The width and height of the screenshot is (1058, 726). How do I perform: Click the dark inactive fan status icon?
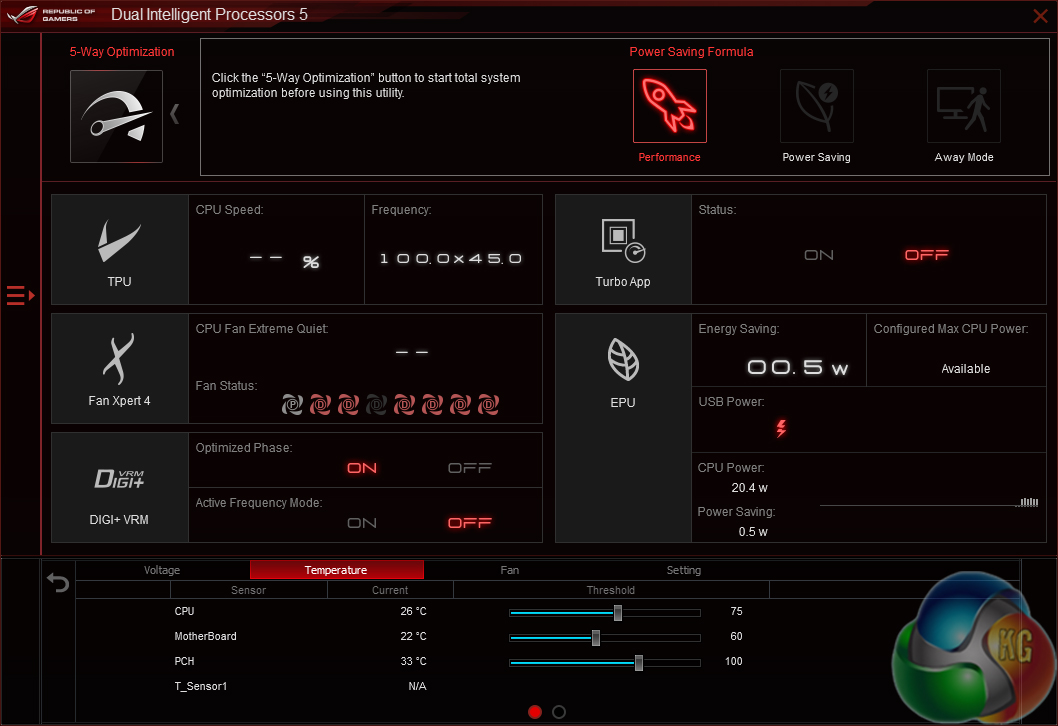pyautogui.click(x=376, y=404)
